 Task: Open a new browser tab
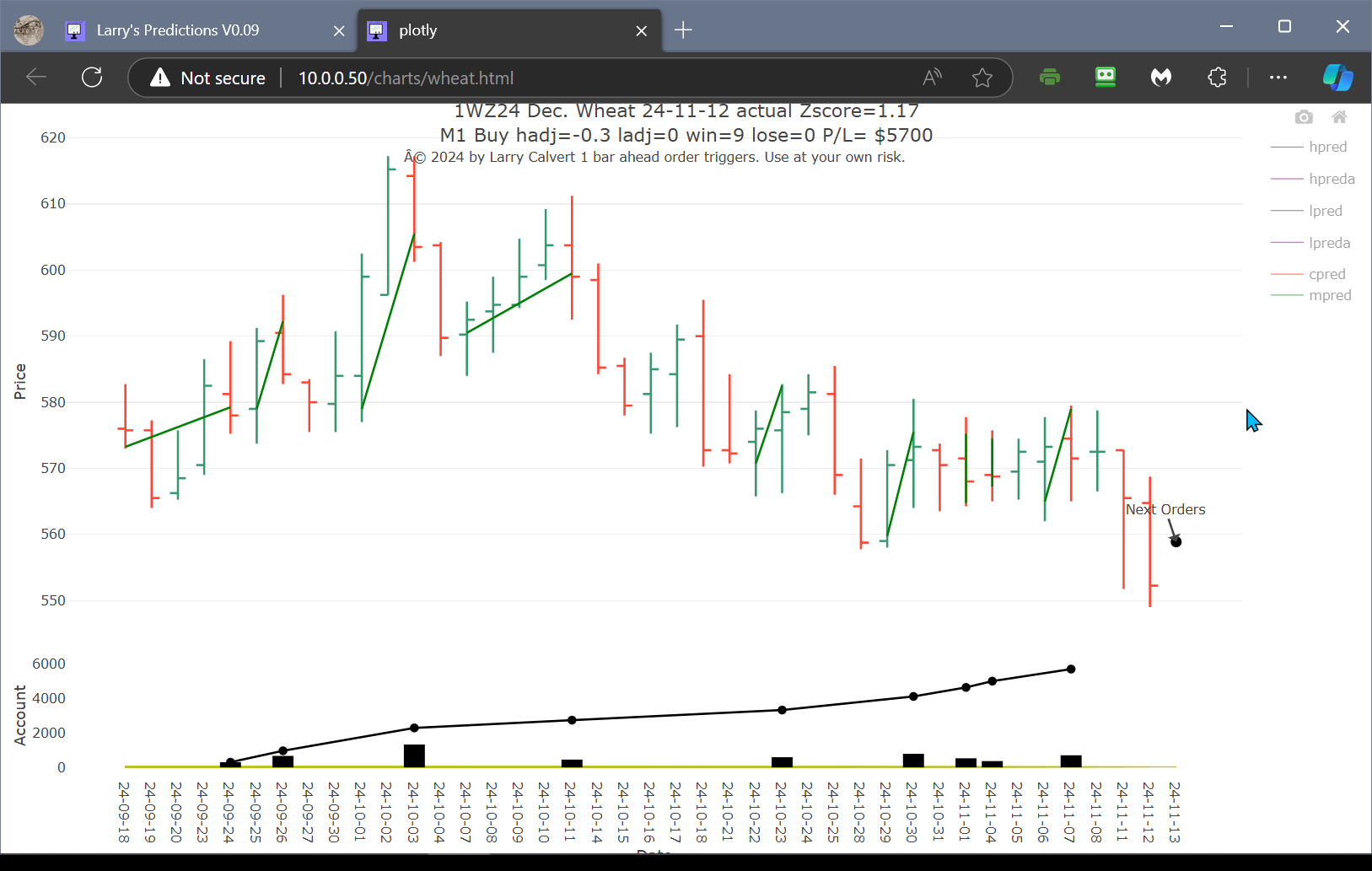(684, 30)
